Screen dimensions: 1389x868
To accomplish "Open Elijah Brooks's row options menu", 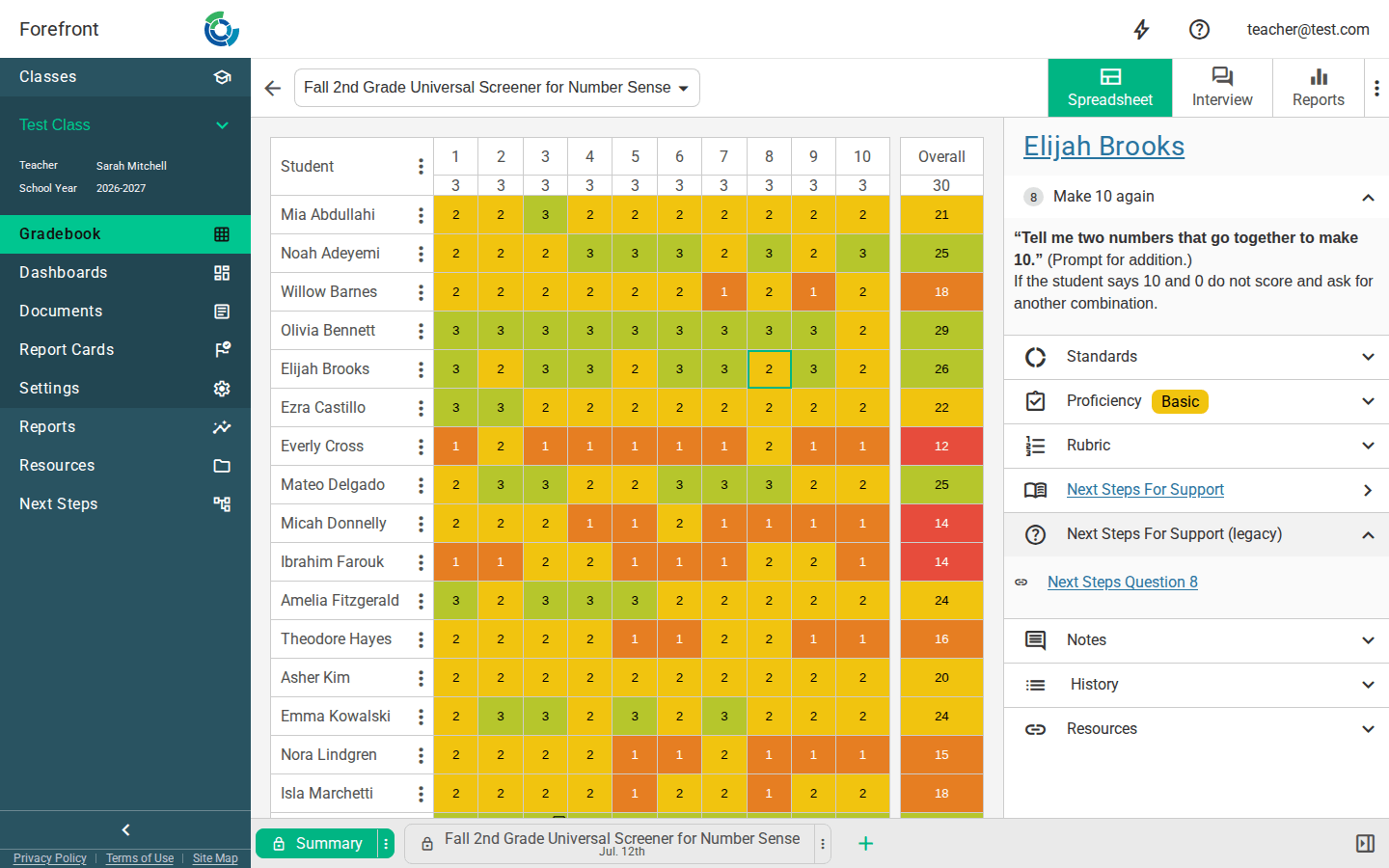I will (x=421, y=369).
